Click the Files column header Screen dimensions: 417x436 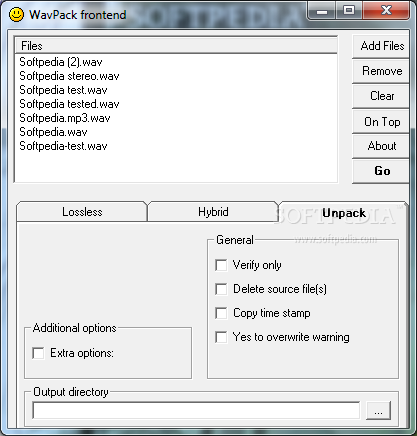click(176, 45)
